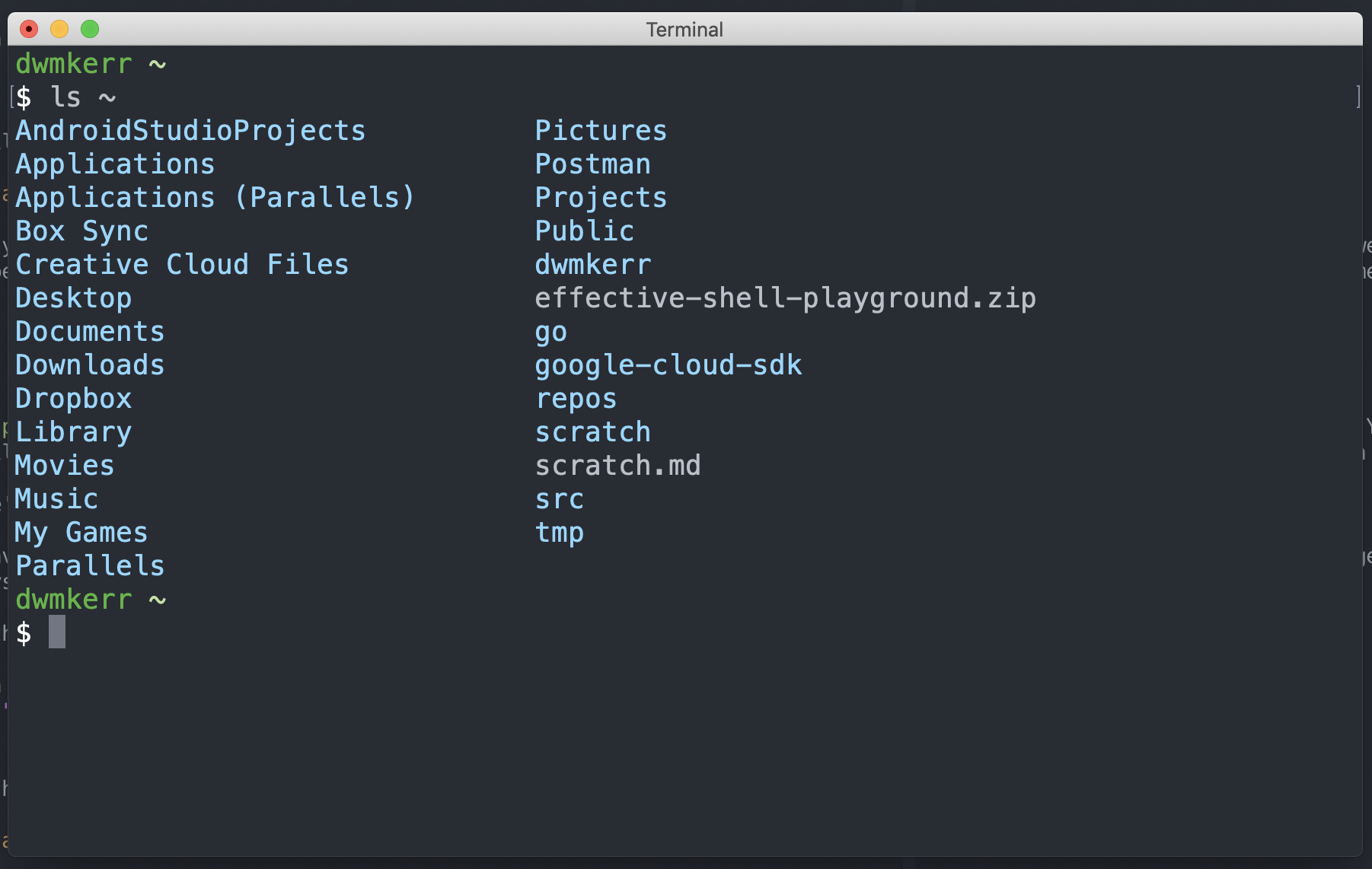Screen dimensions: 1372x869
Task: Select the Downloads folder name
Action: (x=90, y=365)
